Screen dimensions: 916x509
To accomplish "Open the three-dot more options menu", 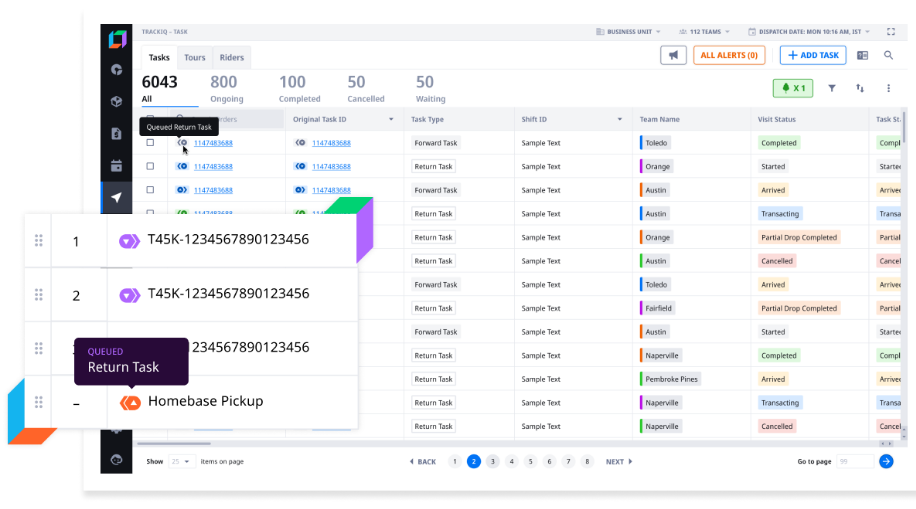I will [x=889, y=88].
